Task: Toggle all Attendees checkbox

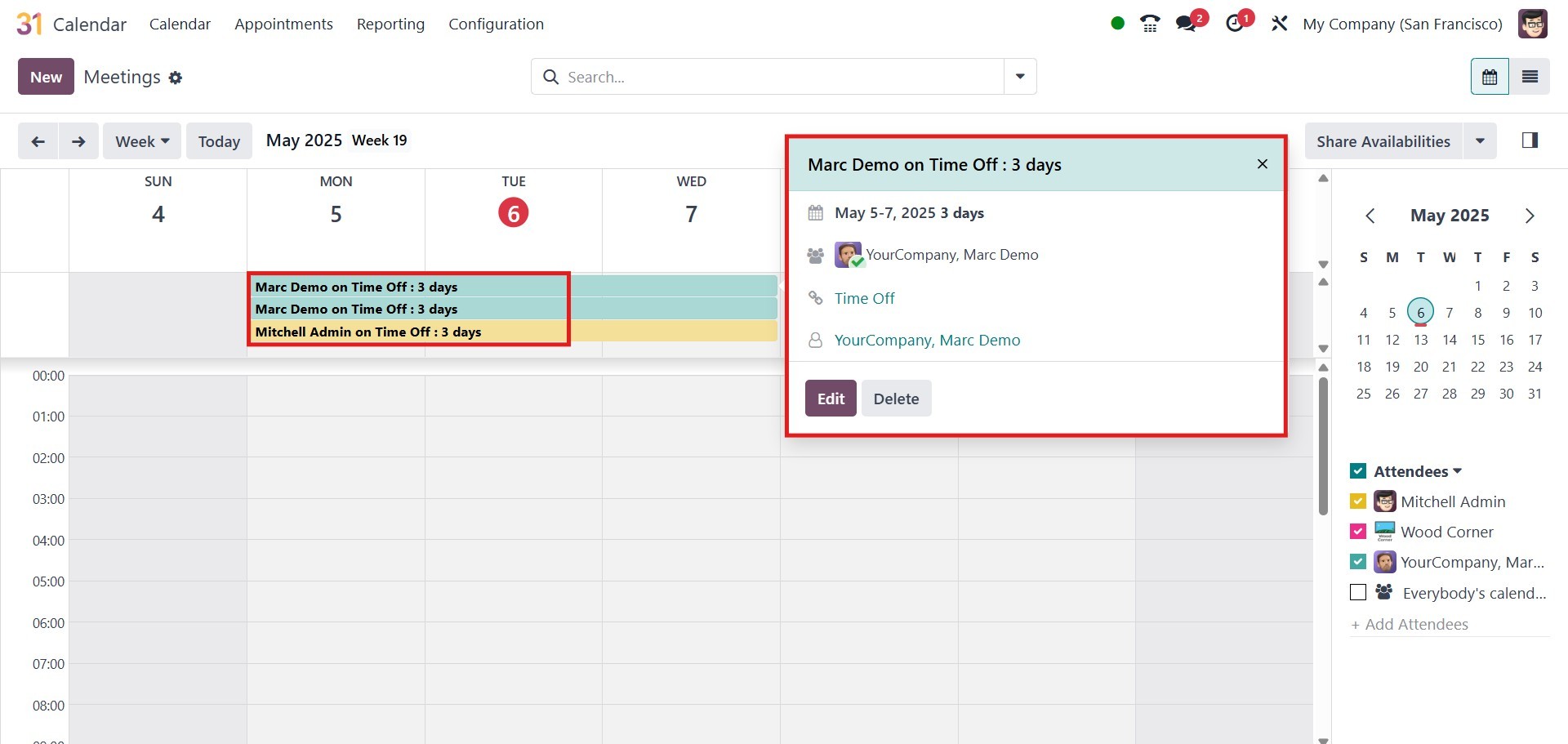Action: point(1358,471)
